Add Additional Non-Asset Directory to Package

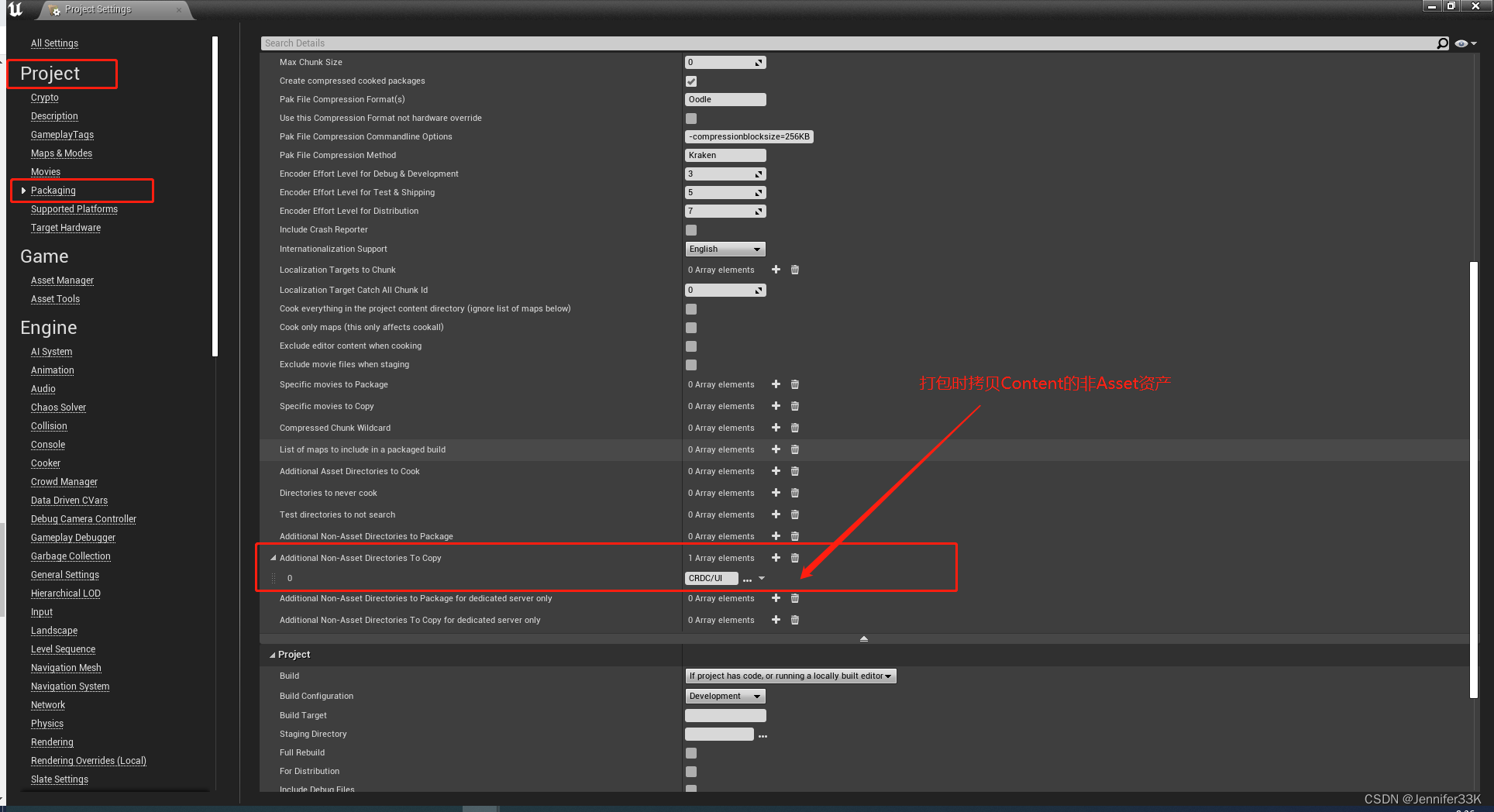[776, 536]
